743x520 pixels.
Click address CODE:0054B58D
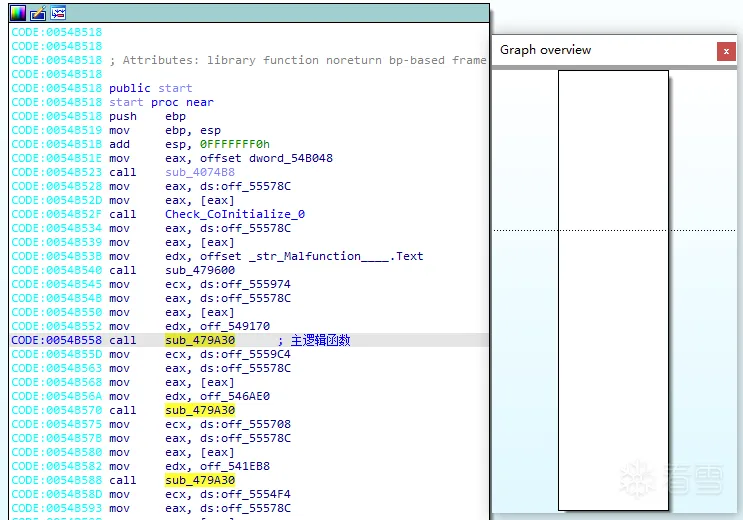pyautogui.click(x=56, y=494)
